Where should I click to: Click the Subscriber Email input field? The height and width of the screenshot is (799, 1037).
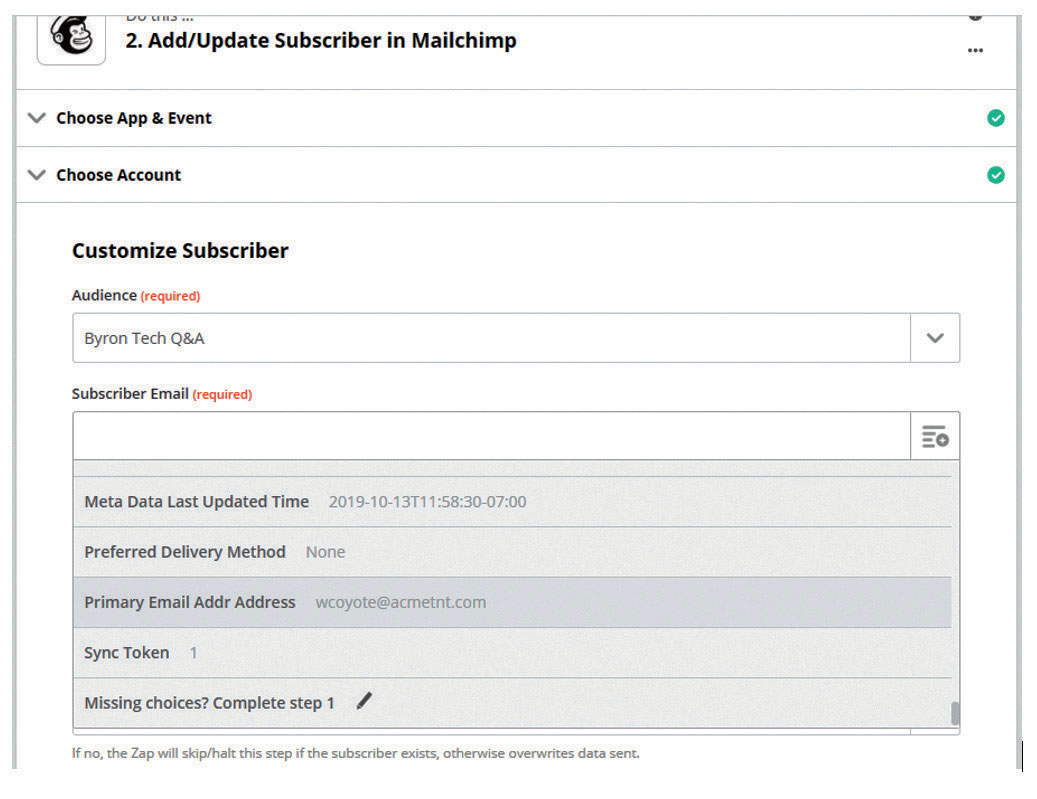click(490, 437)
